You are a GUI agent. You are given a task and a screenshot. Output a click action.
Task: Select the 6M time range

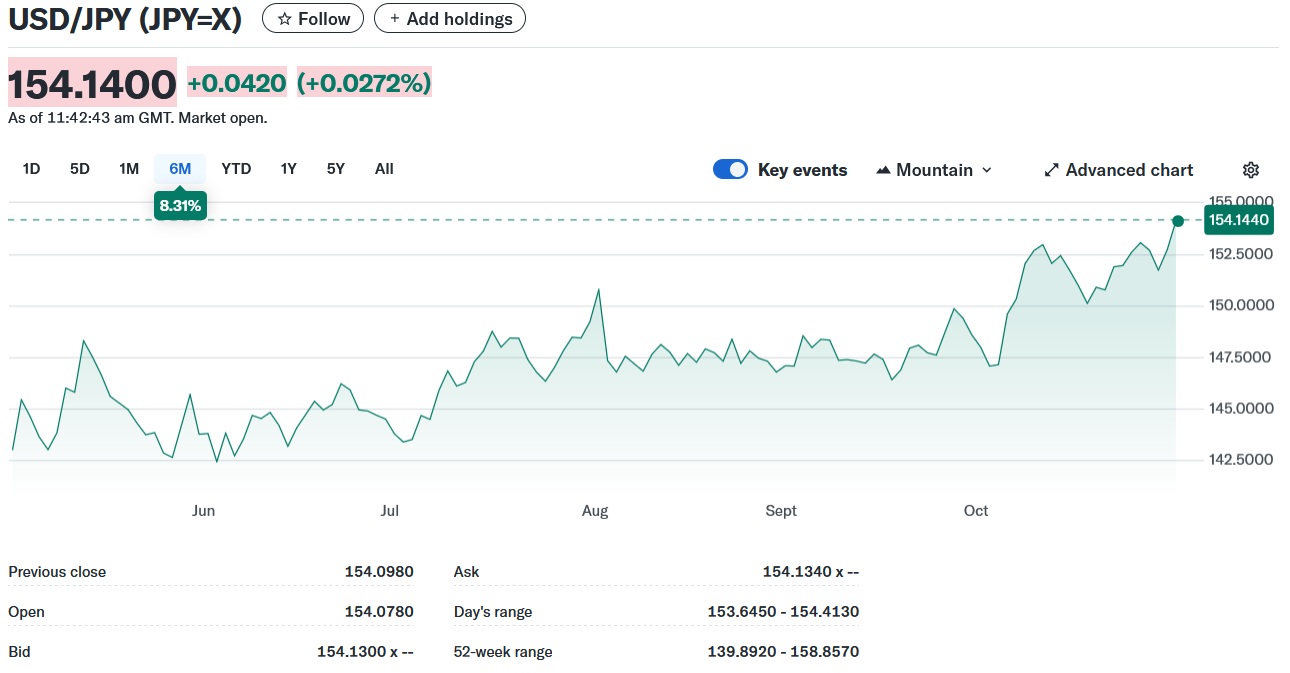point(180,169)
